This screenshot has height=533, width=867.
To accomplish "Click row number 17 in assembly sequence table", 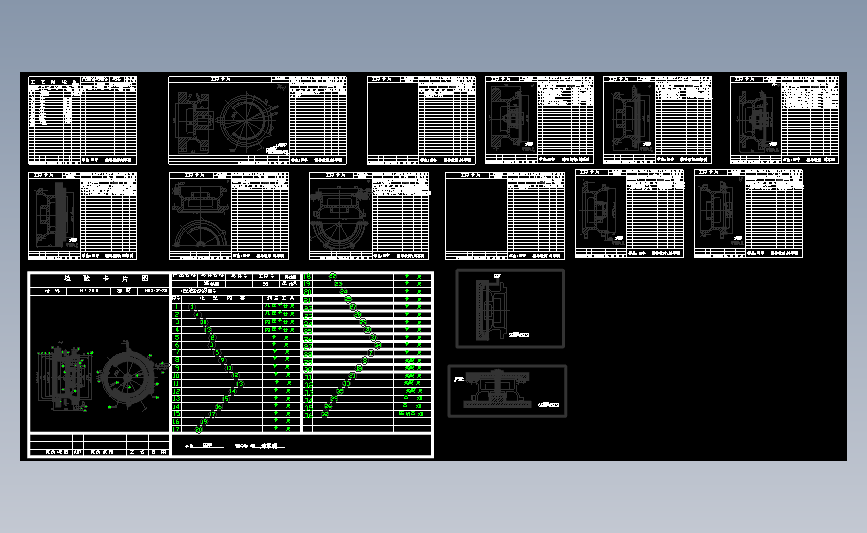I will pos(176,429).
